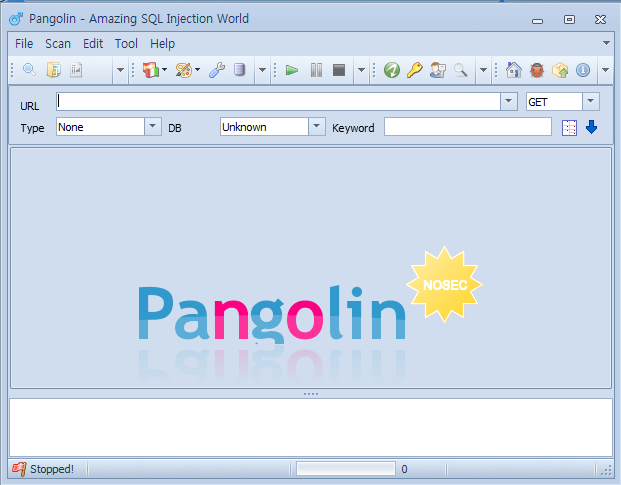Screen dimensions: 621x485
Task: Click the Keyword input field
Action: pyautogui.click(x=468, y=127)
